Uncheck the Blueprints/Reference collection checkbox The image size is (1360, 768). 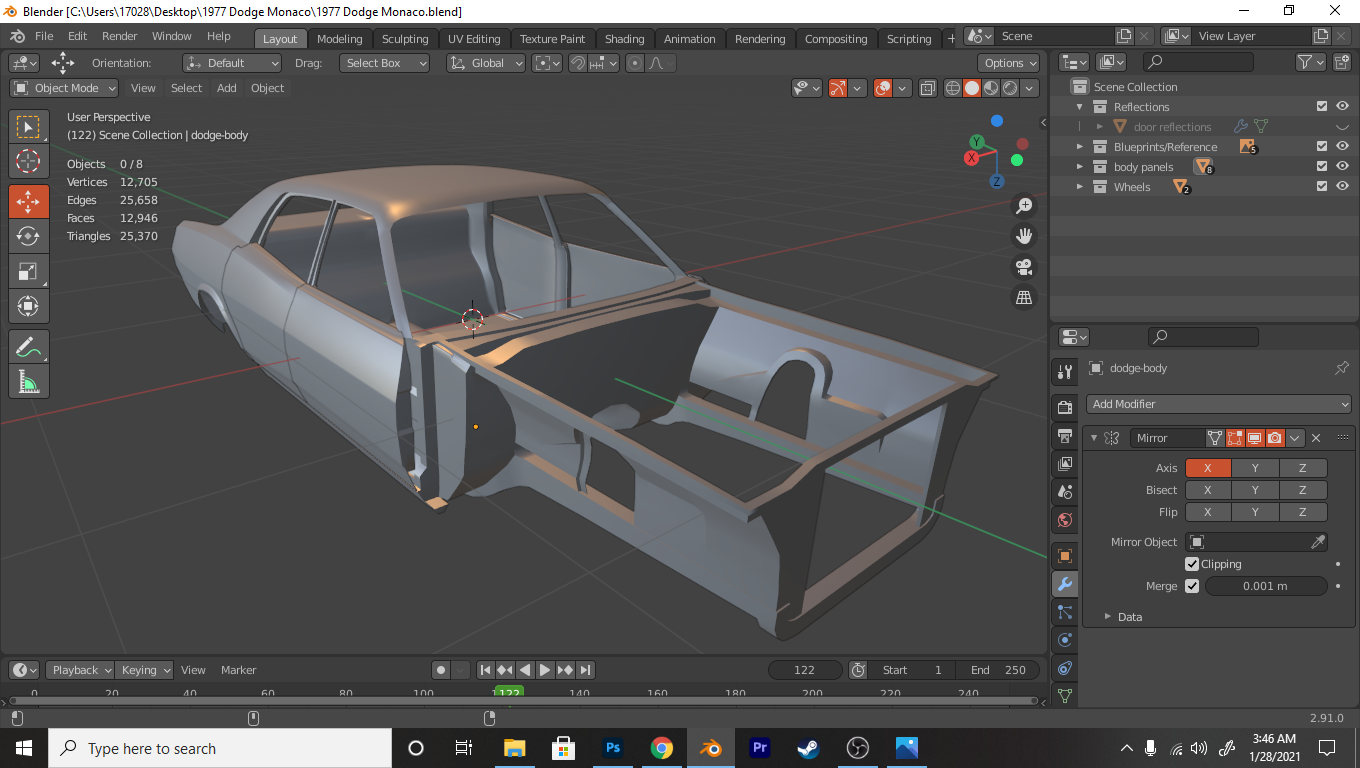coord(1322,146)
